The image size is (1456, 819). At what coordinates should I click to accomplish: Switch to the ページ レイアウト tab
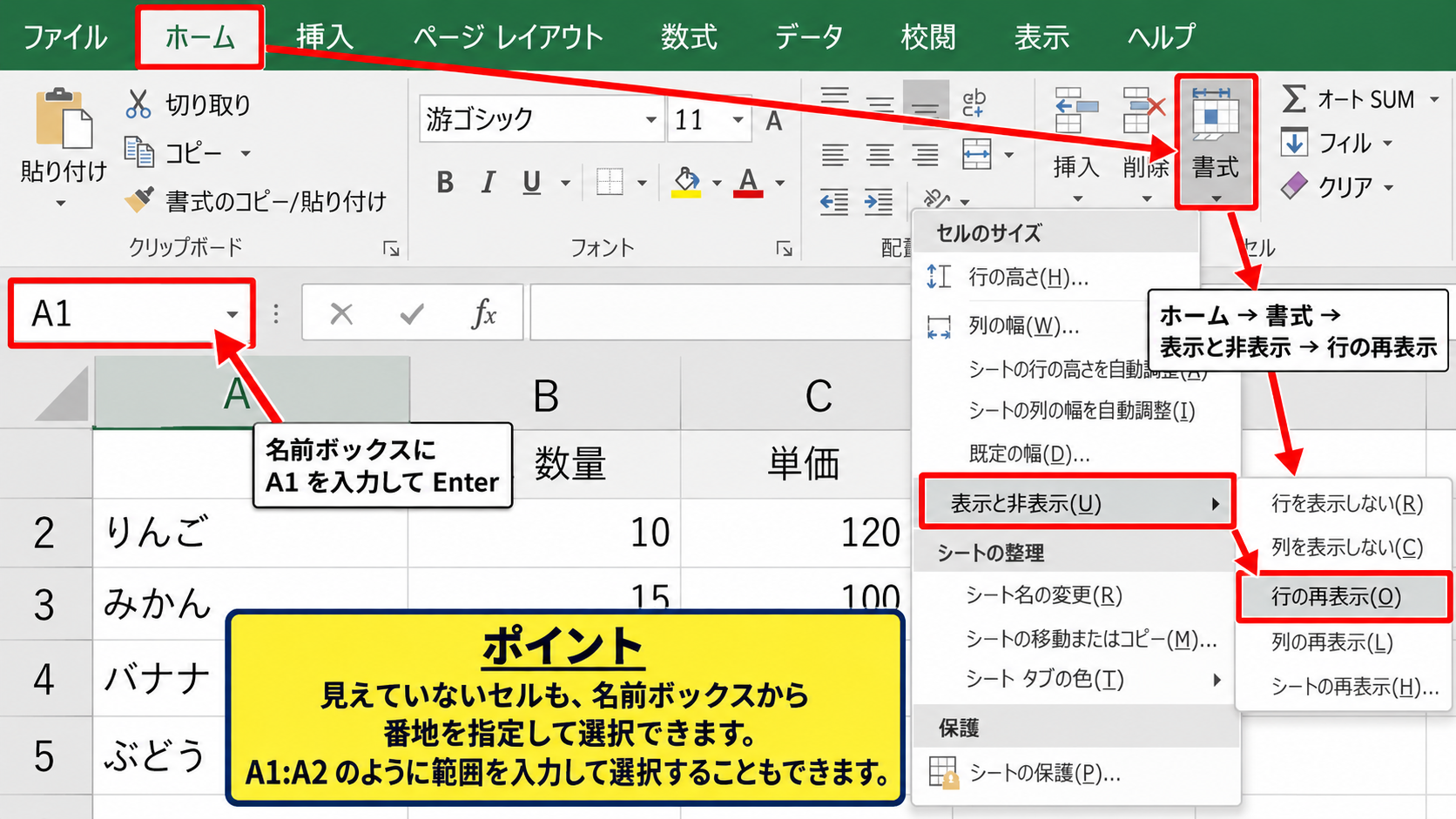coord(508,37)
